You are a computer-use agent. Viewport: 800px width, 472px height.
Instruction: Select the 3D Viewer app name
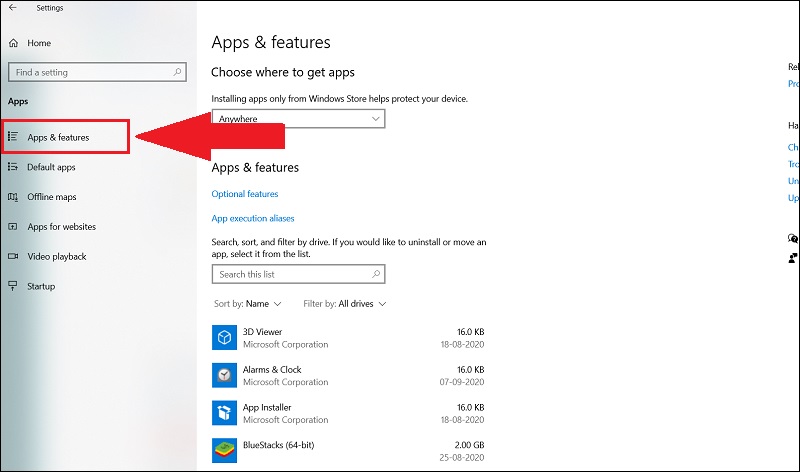click(x=262, y=332)
